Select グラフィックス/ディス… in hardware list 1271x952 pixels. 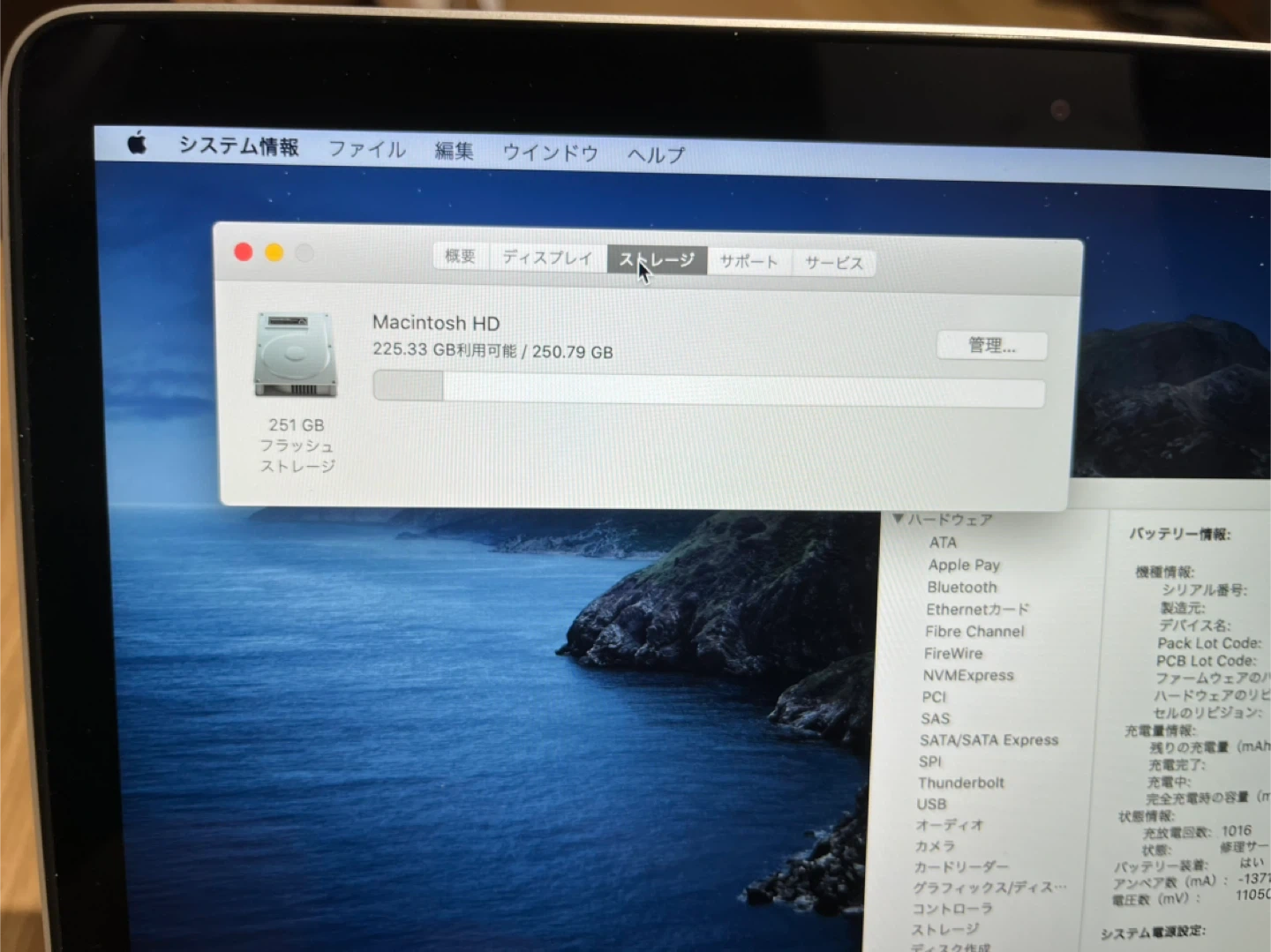989,888
